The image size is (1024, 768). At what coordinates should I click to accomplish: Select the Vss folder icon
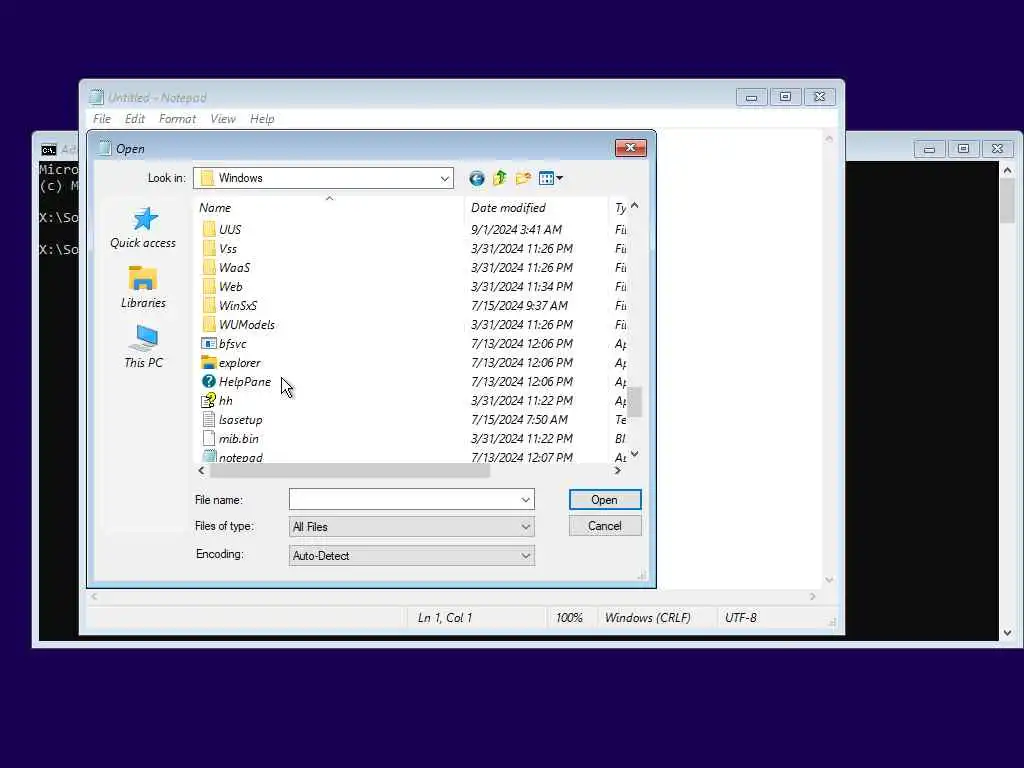click(208, 248)
